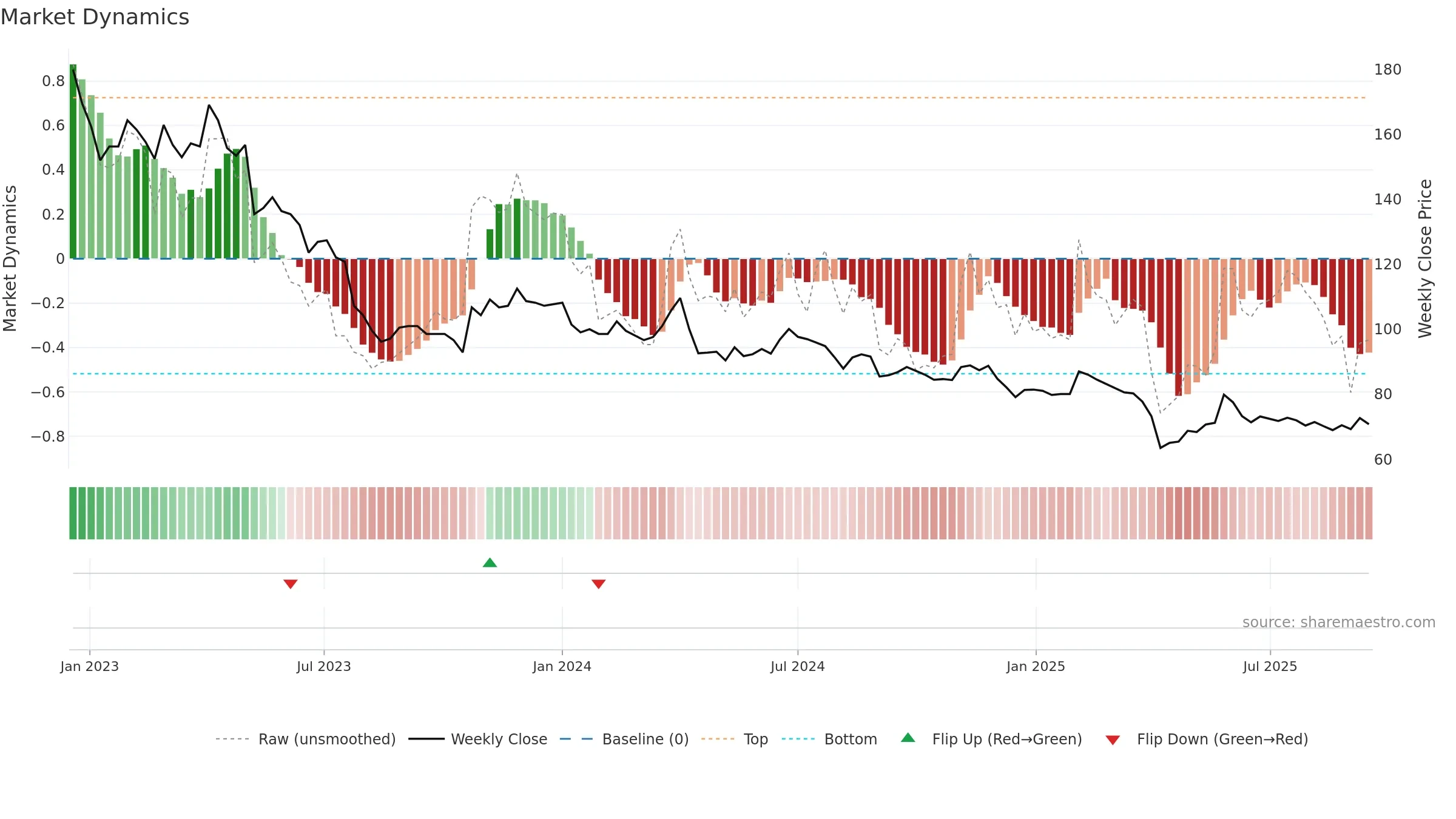This screenshot has width=1456, height=819.
Task: Click the Jul 2024 axis label
Action: 798,666
